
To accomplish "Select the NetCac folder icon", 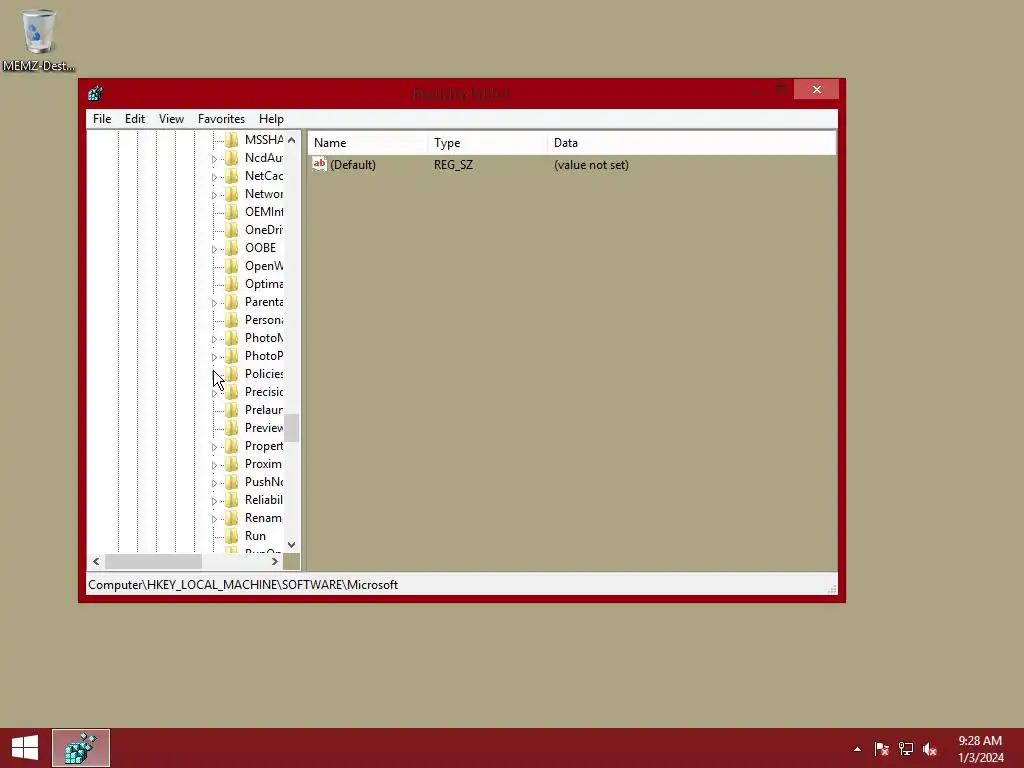I will pos(231,176).
